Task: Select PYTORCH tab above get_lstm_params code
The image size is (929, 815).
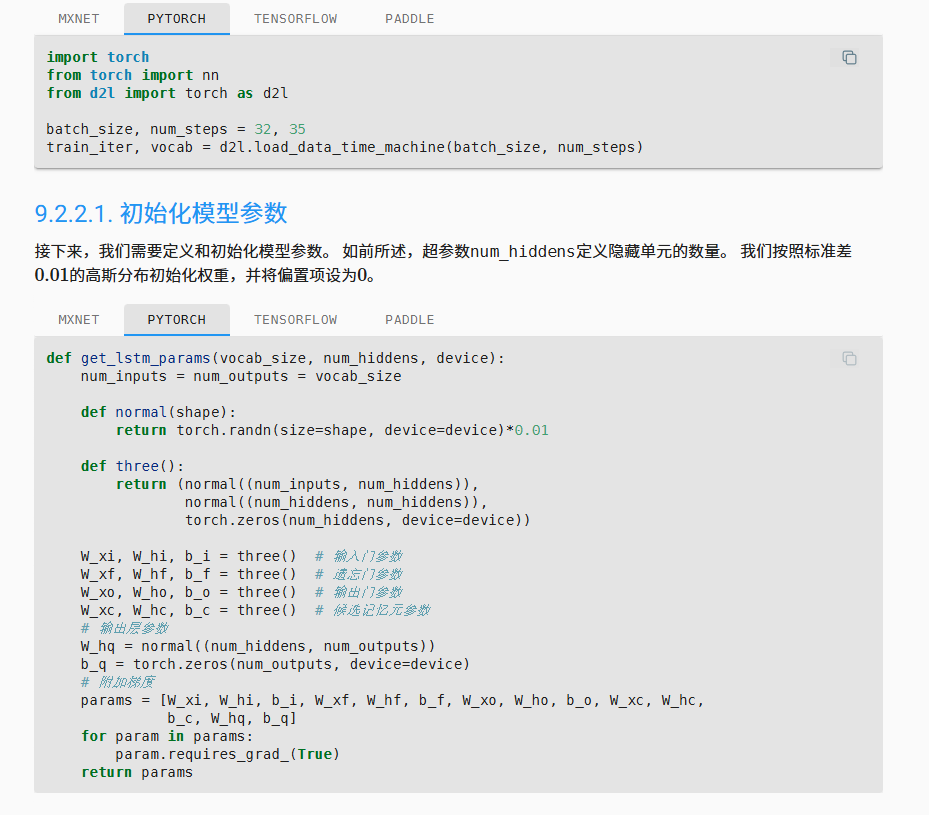Action: pos(176,320)
